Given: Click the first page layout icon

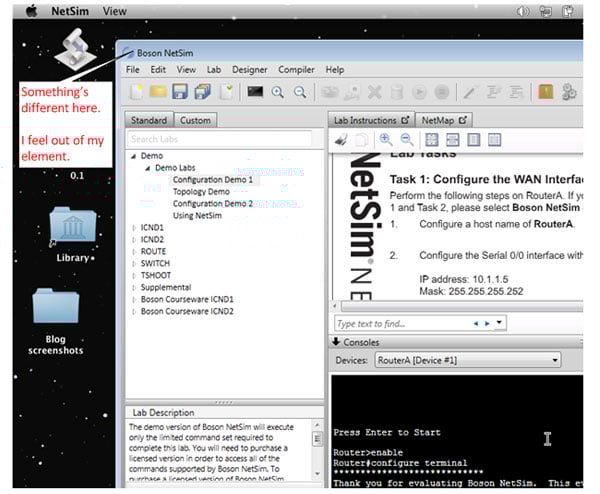Looking at the screenshot, I should click(x=432, y=140).
